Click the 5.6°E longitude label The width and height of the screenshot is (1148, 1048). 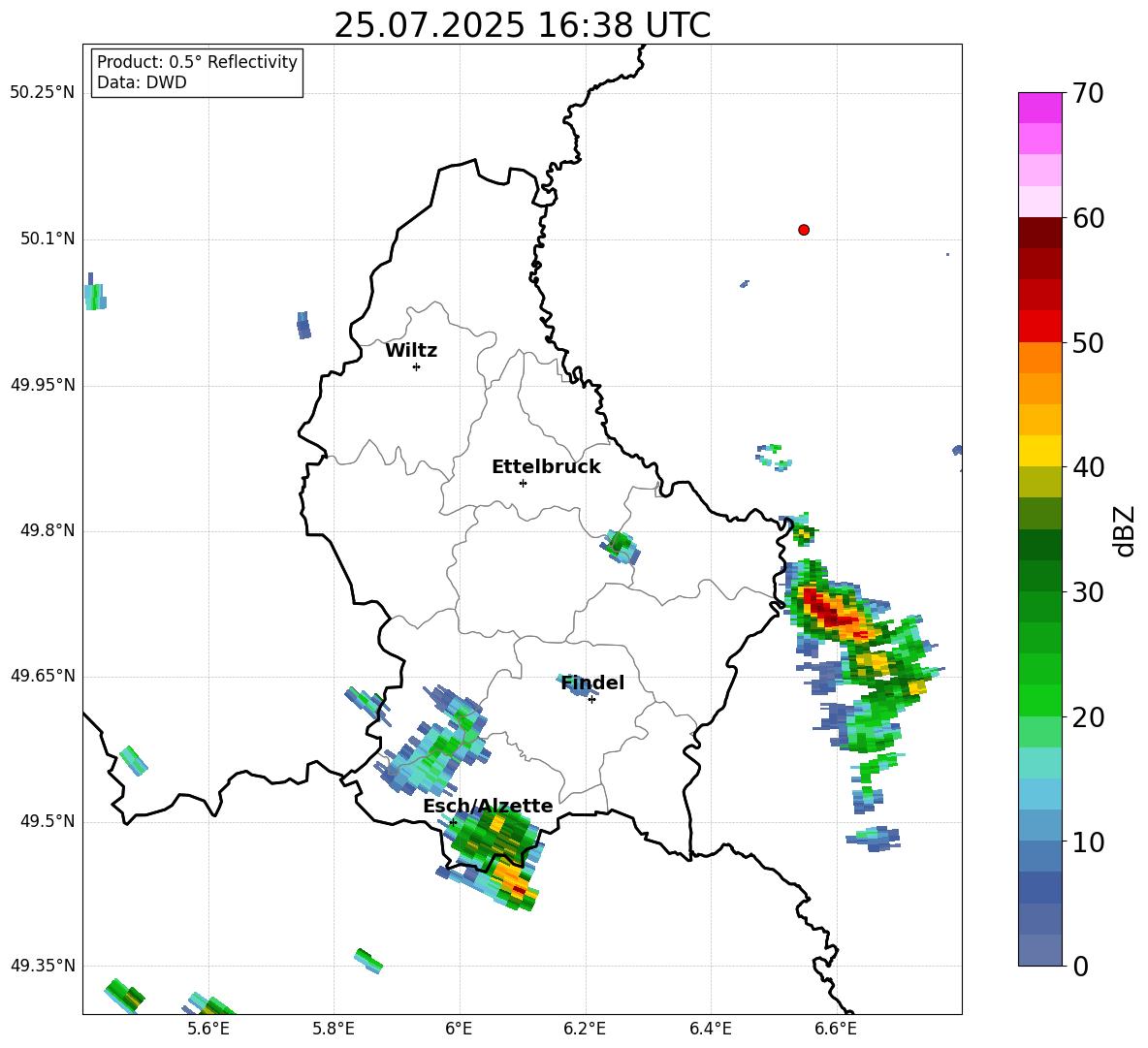pos(208,1029)
